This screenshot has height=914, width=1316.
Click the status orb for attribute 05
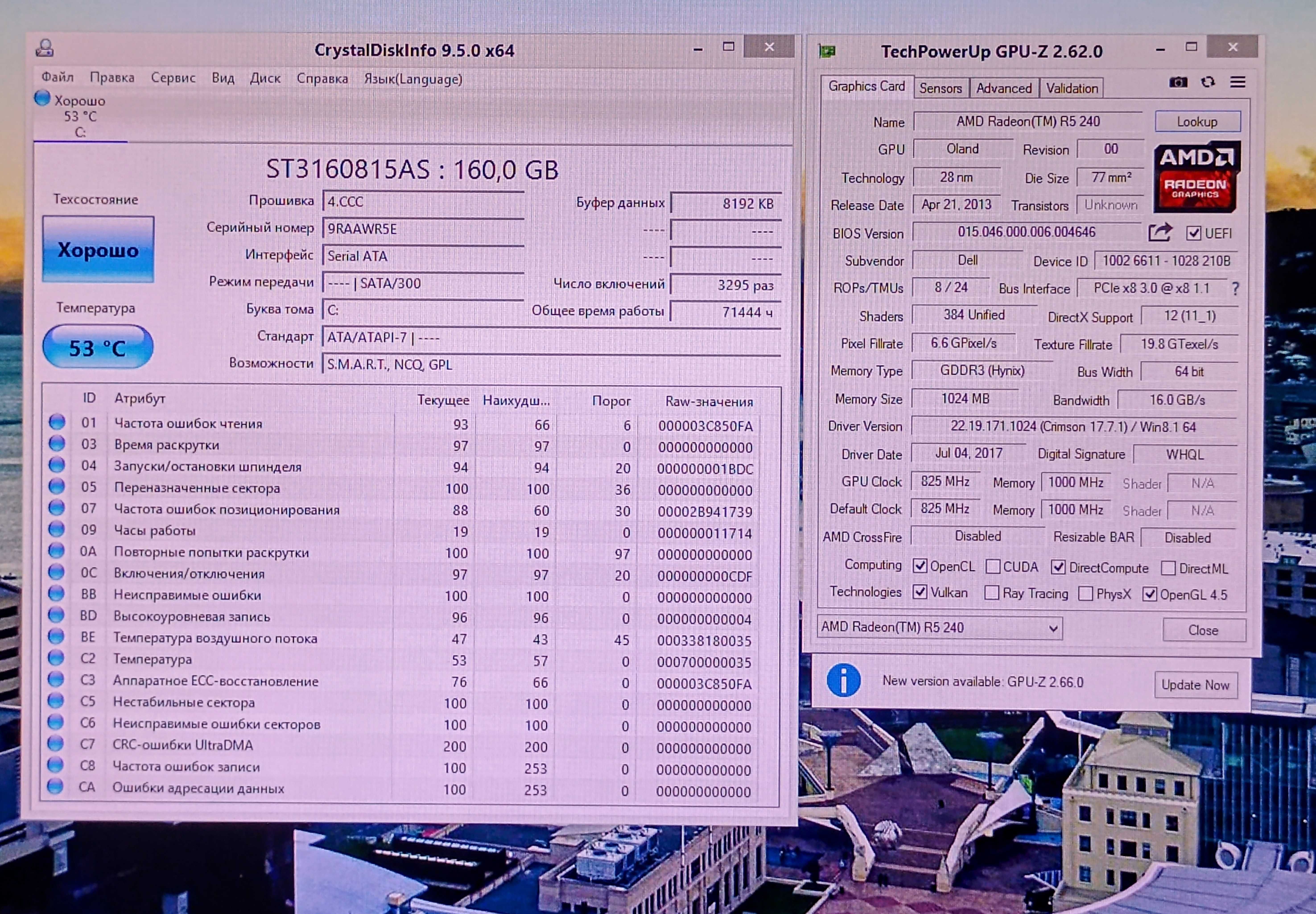pos(57,486)
